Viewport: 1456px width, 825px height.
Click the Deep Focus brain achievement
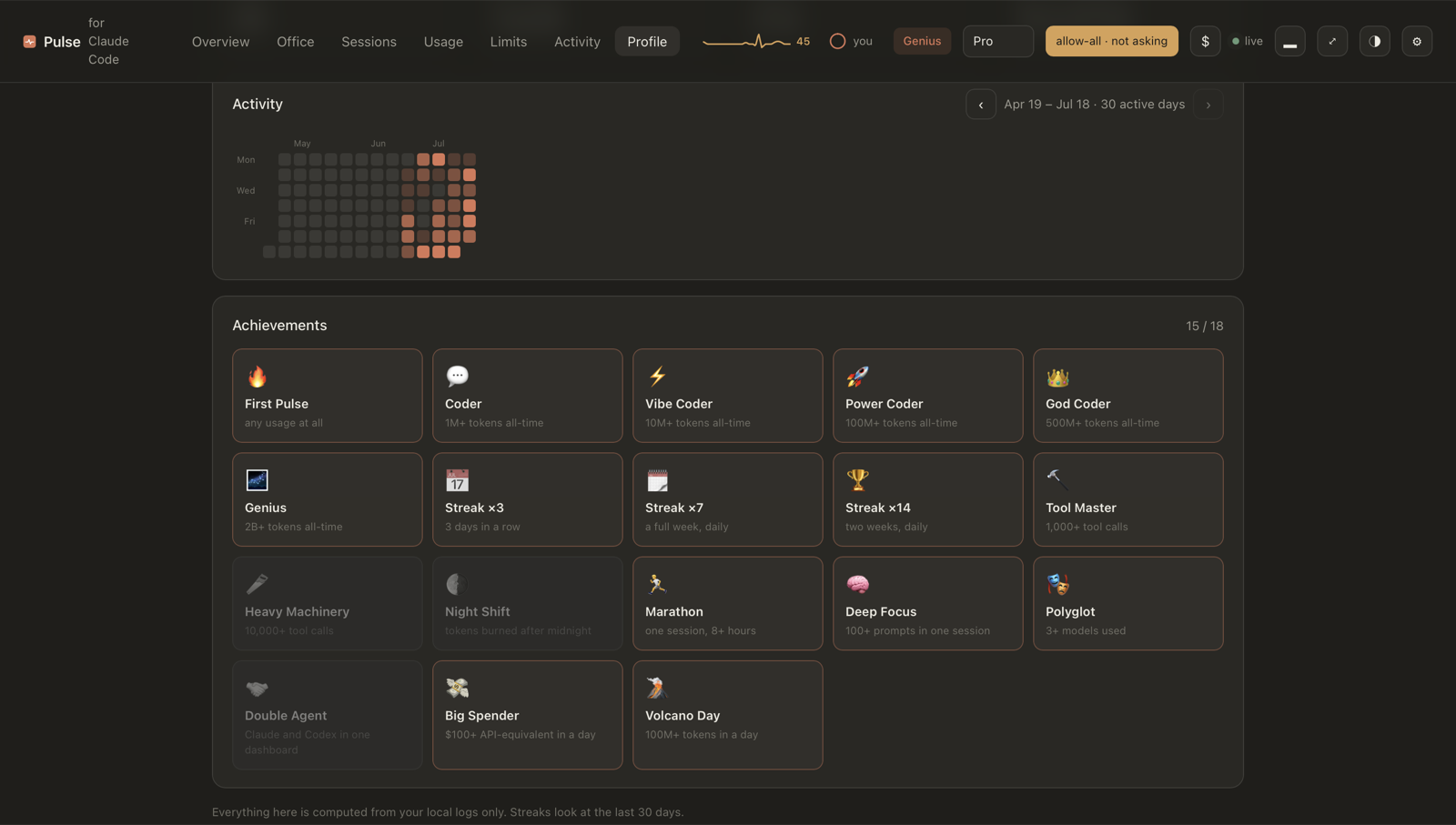pos(927,603)
